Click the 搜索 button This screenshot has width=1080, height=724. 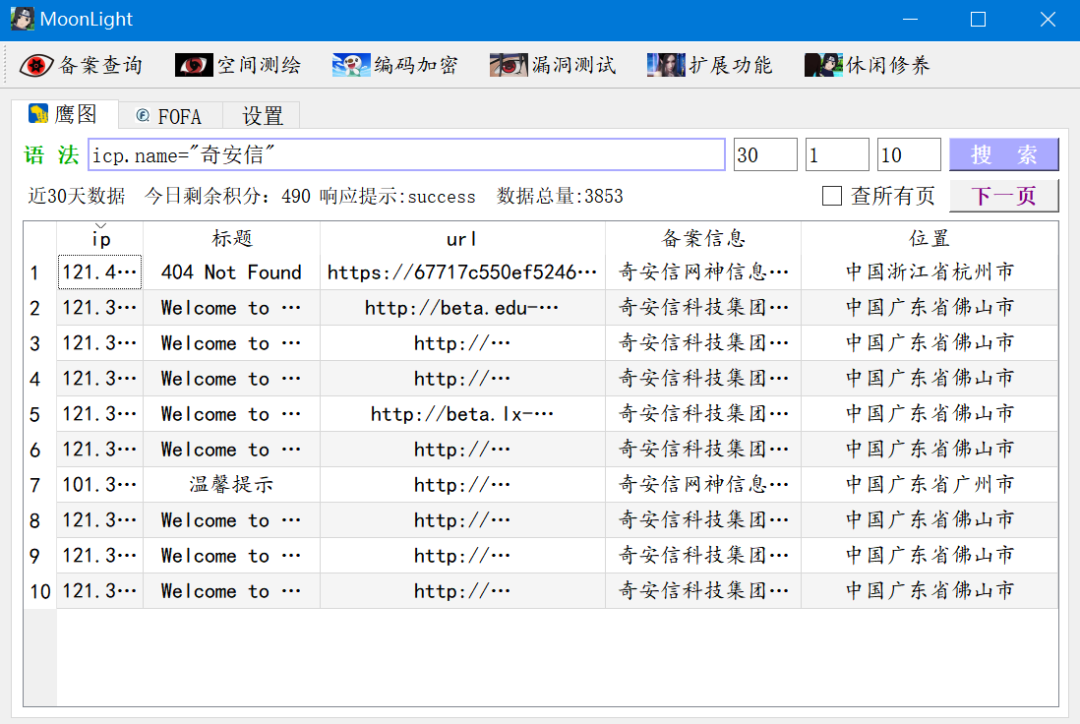(x=1004, y=154)
